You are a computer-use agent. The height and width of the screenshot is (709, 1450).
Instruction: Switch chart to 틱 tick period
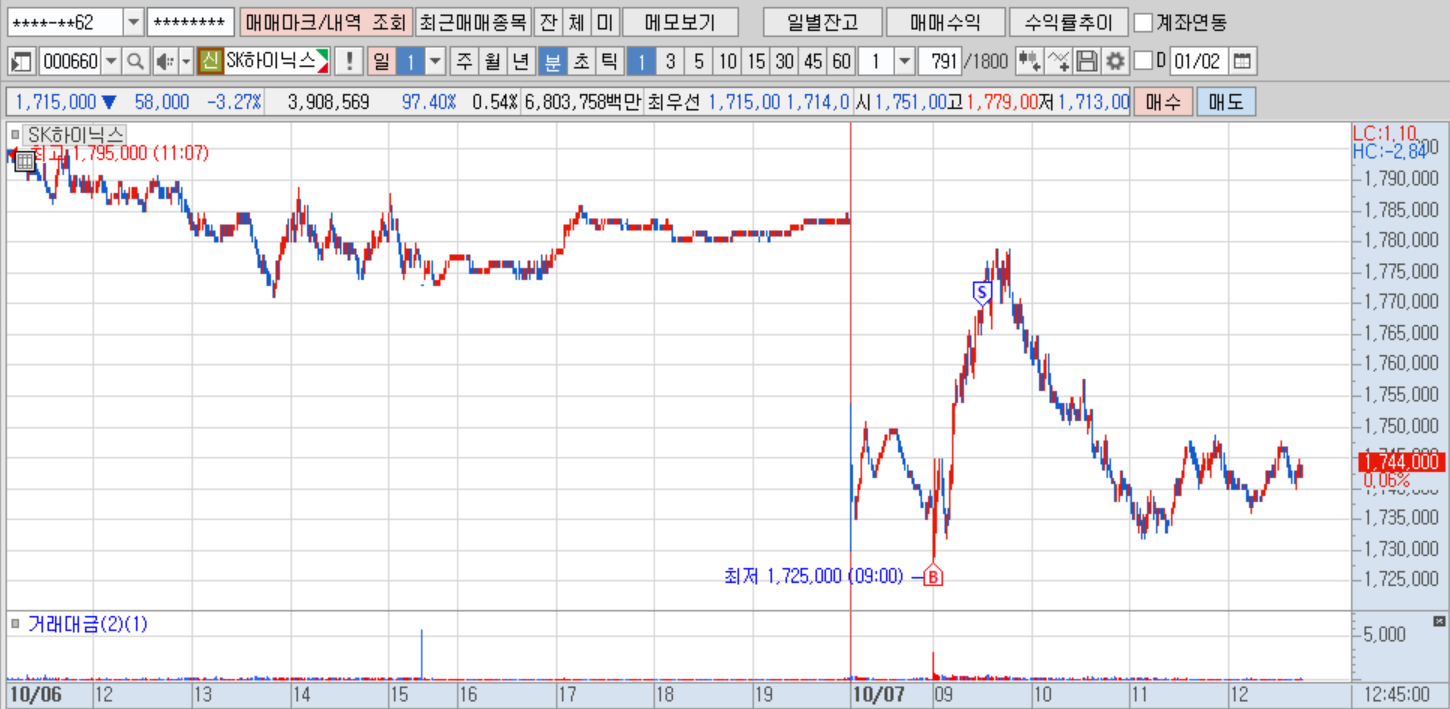coord(608,61)
